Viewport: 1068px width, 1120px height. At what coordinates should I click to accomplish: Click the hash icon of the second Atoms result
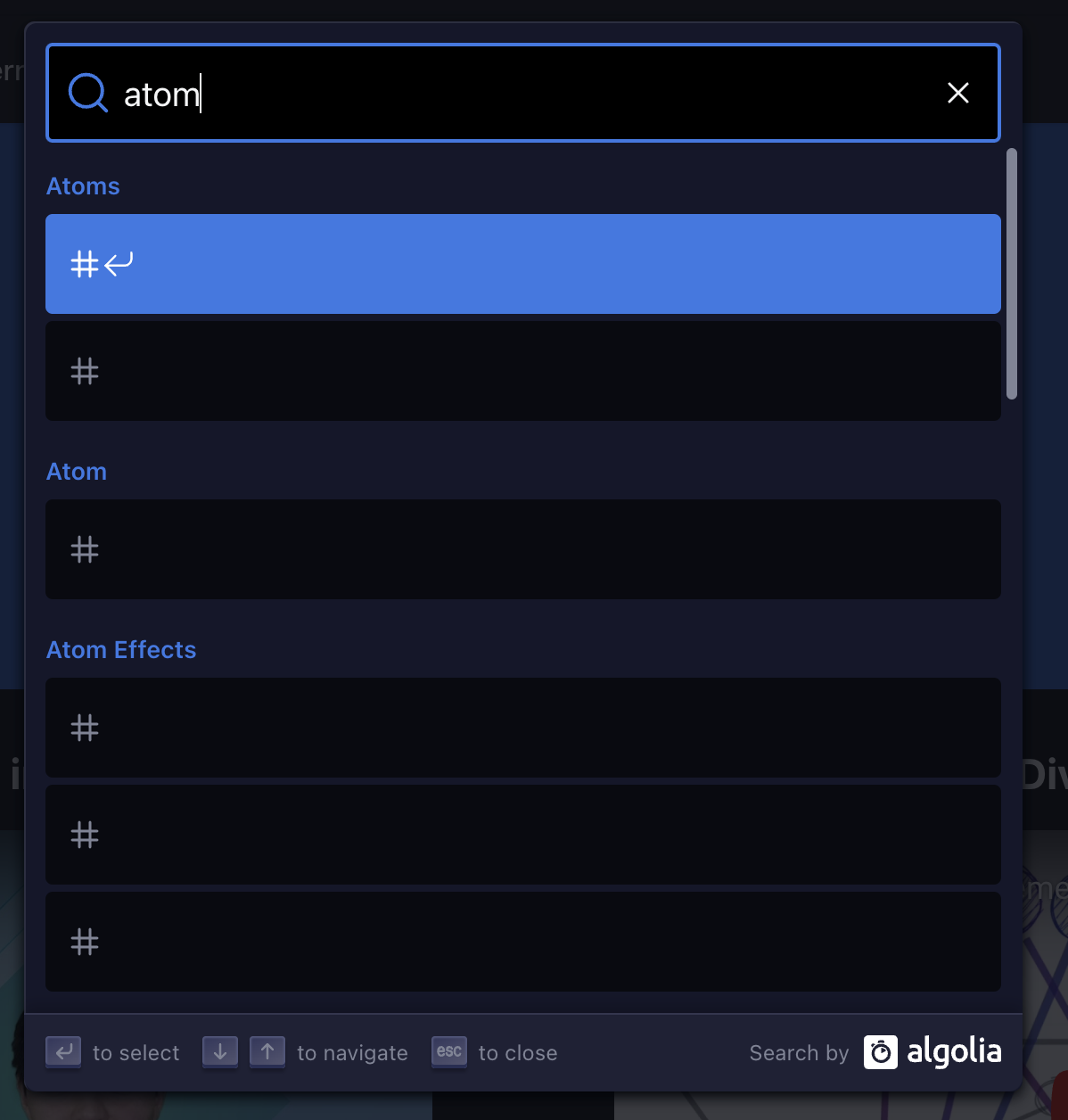[x=85, y=371]
